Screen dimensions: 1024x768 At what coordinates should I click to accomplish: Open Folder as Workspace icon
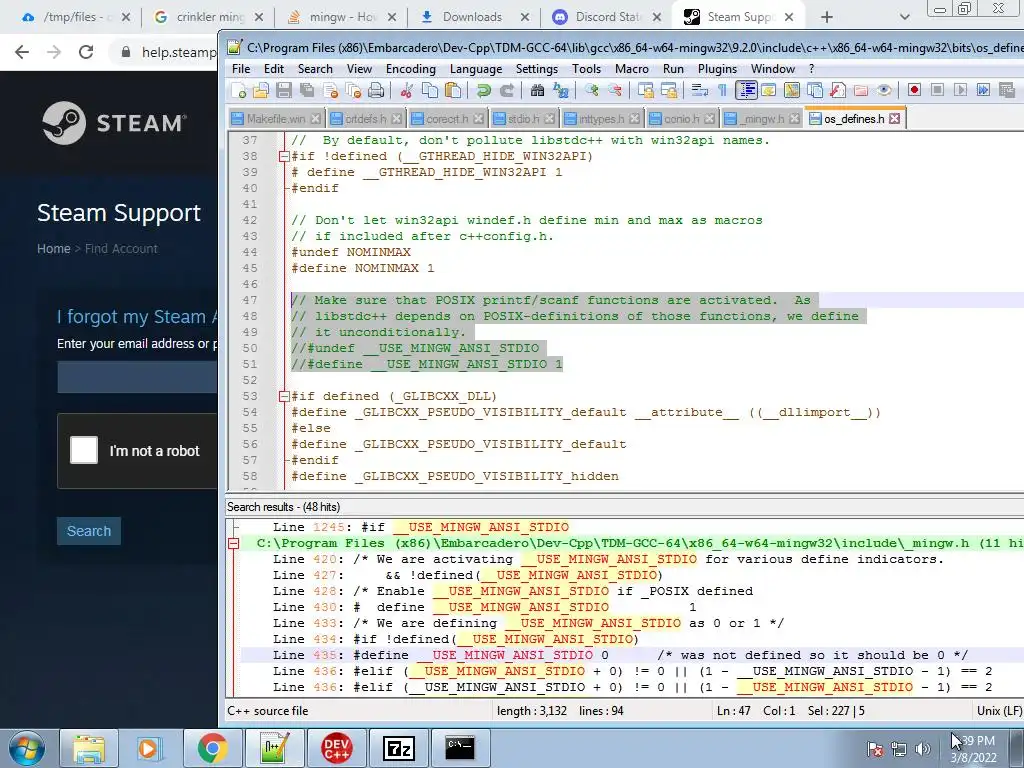click(861, 90)
